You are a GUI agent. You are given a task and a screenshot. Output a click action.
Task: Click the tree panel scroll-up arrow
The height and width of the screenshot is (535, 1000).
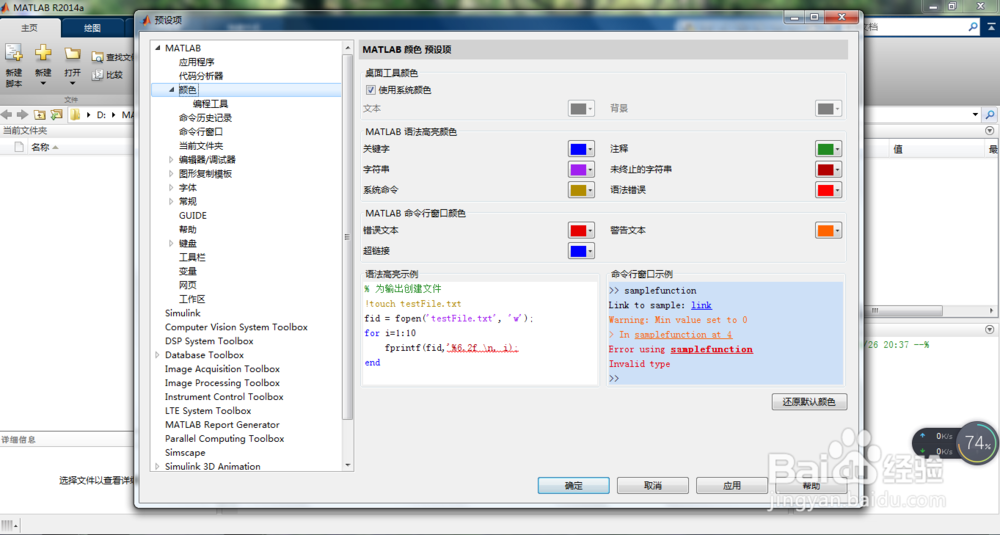coord(348,48)
